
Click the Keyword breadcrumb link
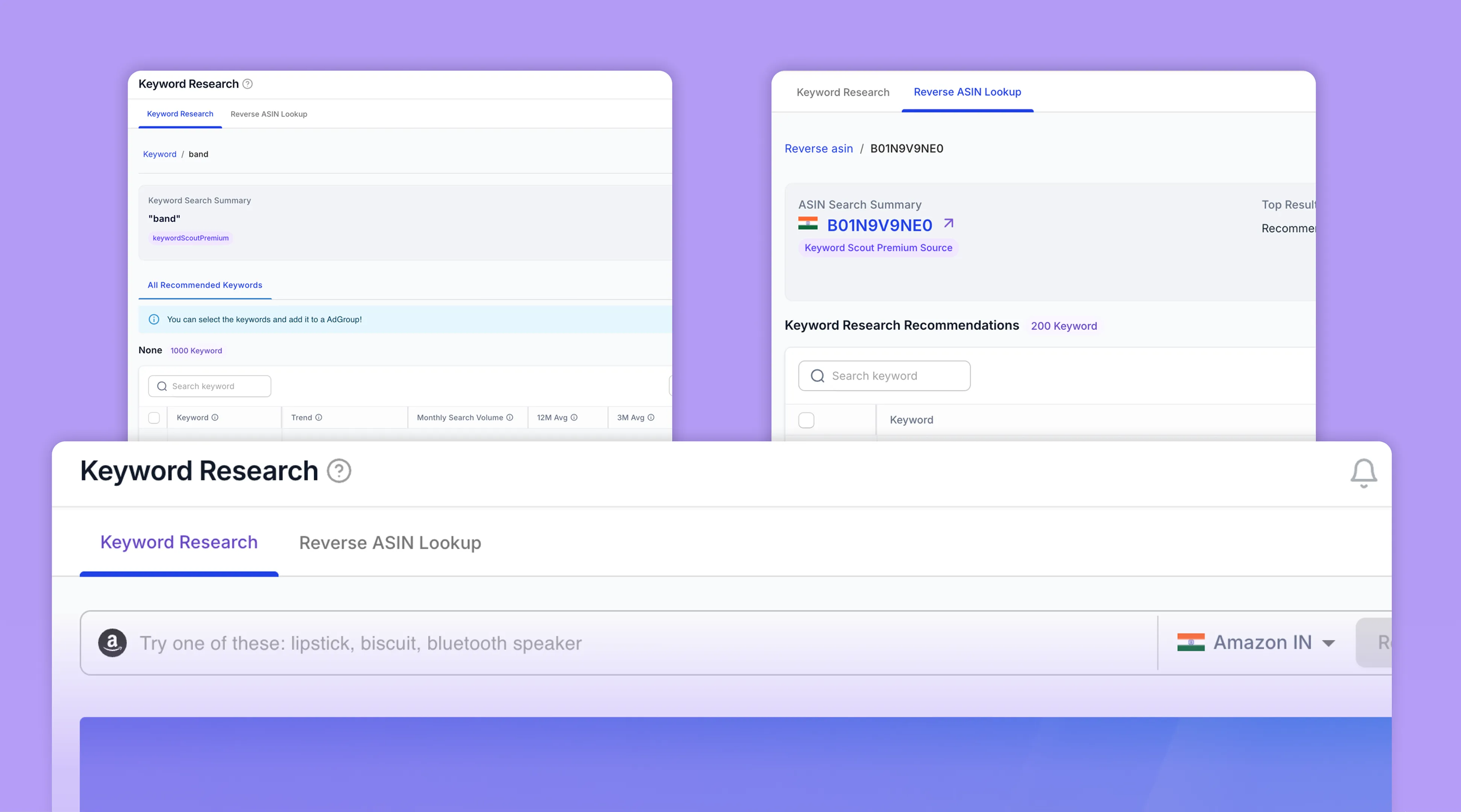[x=159, y=154]
